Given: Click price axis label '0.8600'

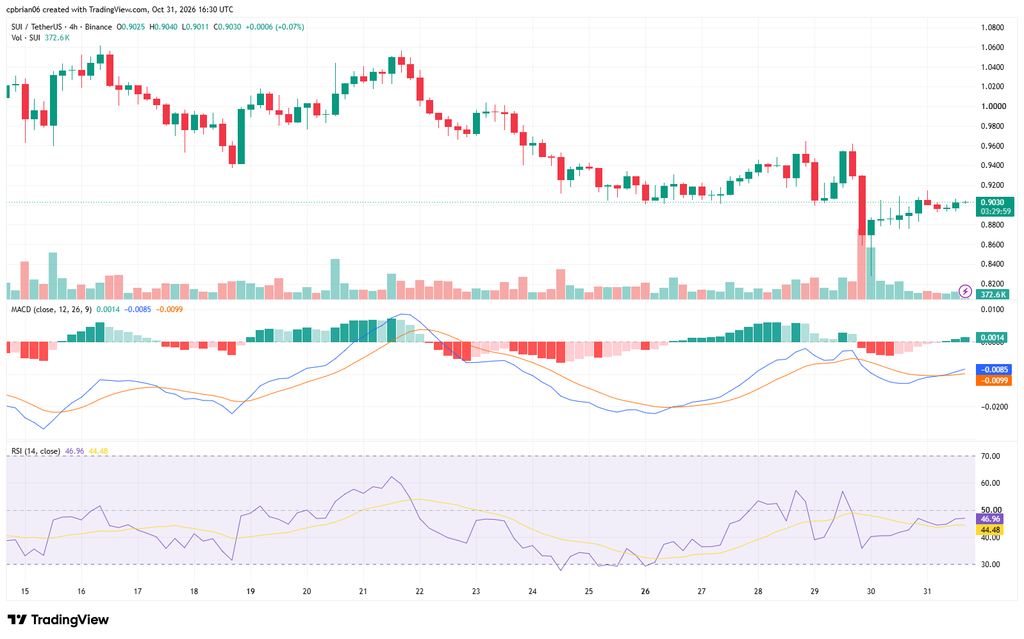Looking at the screenshot, I should pyautogui.click(x=992, y=245).
